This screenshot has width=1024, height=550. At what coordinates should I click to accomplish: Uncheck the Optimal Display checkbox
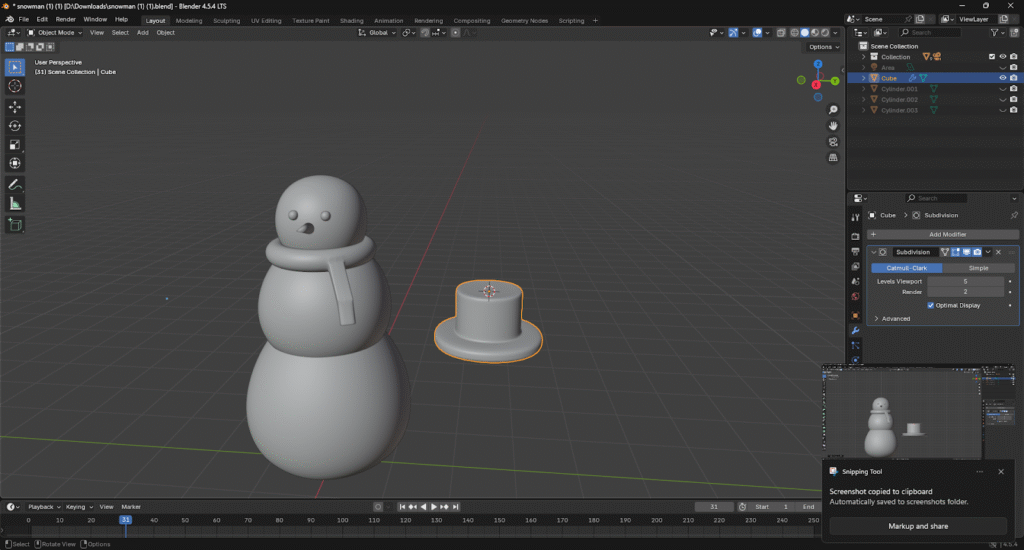point(931,305)
